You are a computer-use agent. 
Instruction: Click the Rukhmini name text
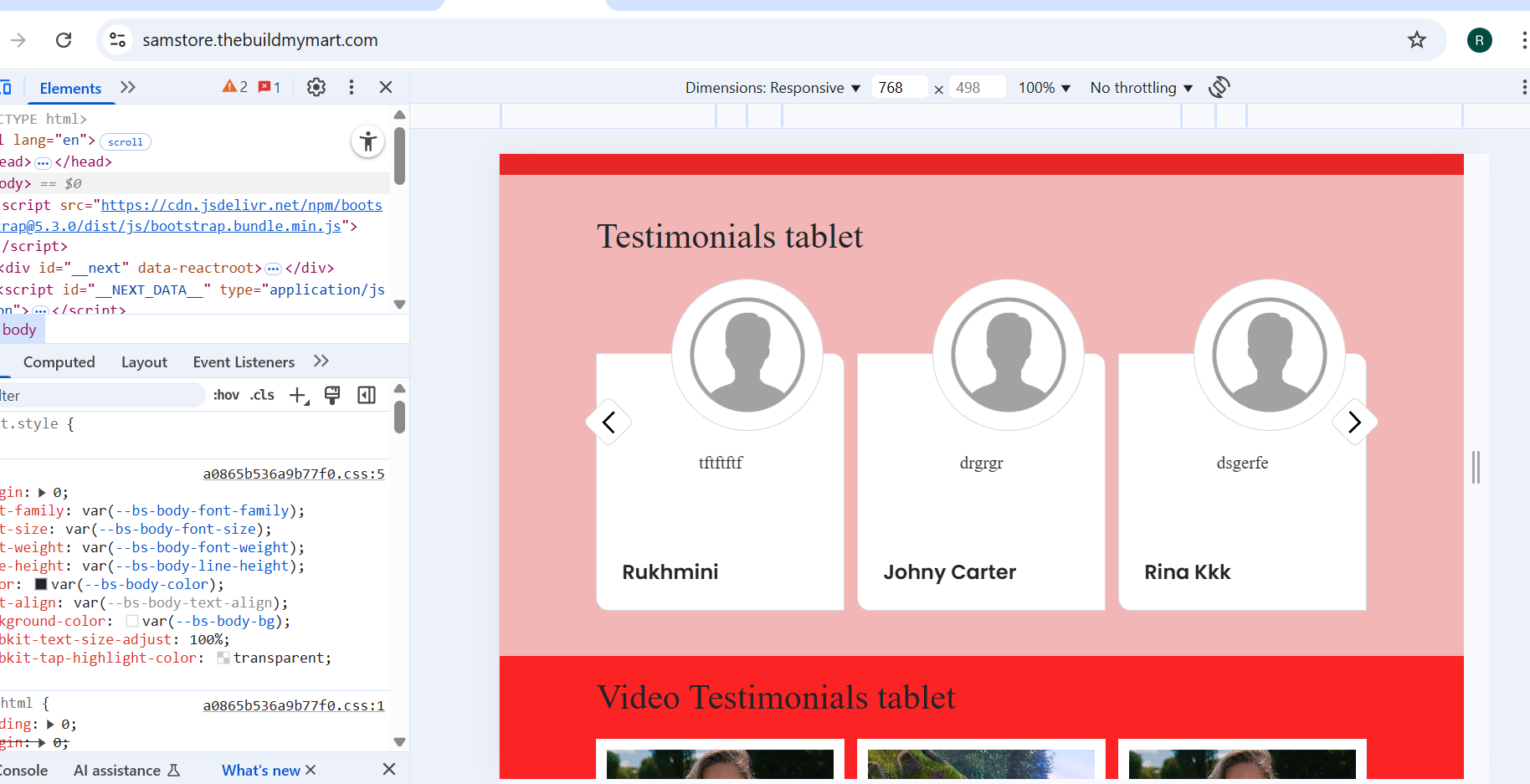tap(670, 572)
